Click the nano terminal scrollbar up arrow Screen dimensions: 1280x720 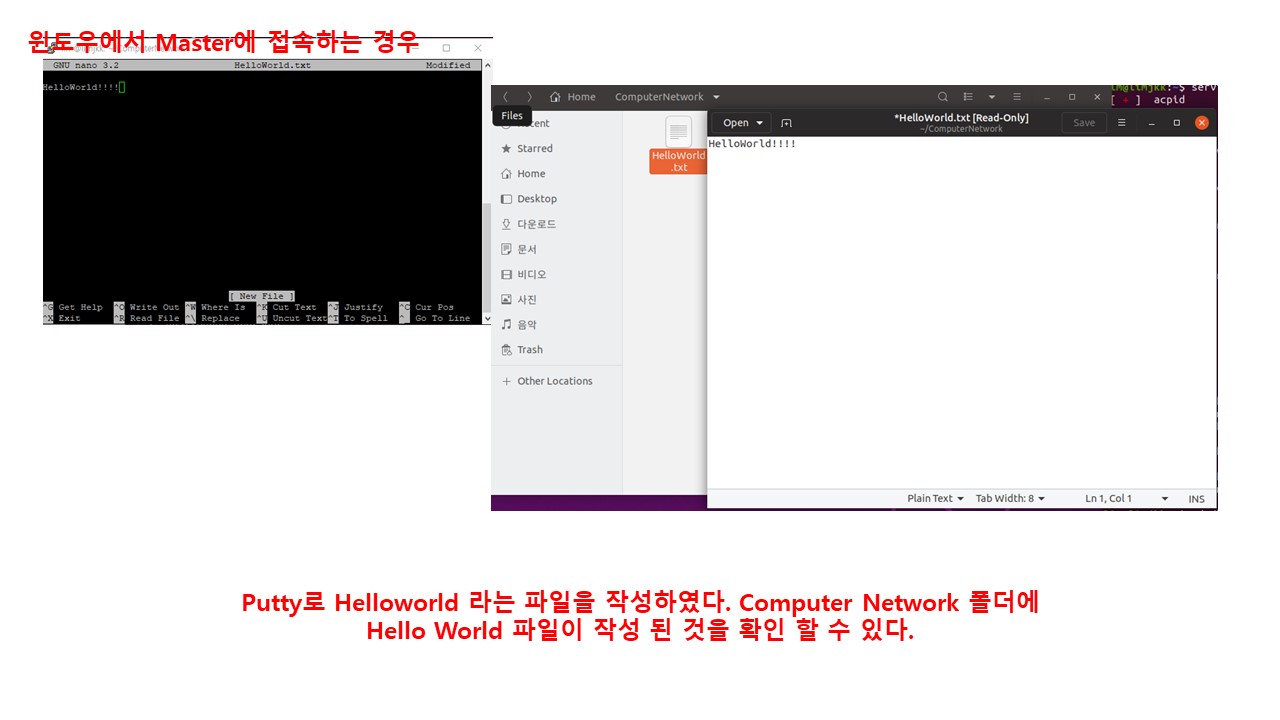(x=487, y=65)
